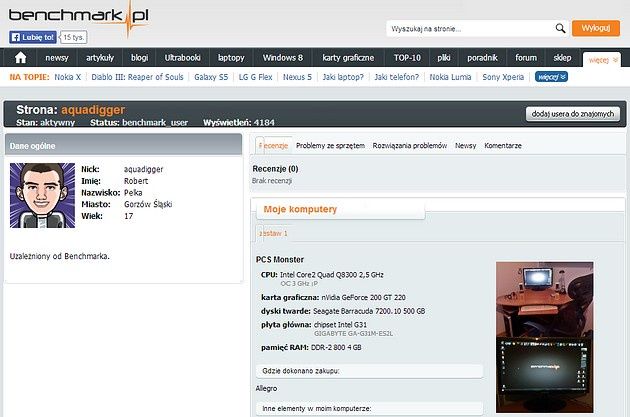The image size is (630, 417).
Task: Click the 'PCS Monster' computer name
Action: click(x=280, y=260)
